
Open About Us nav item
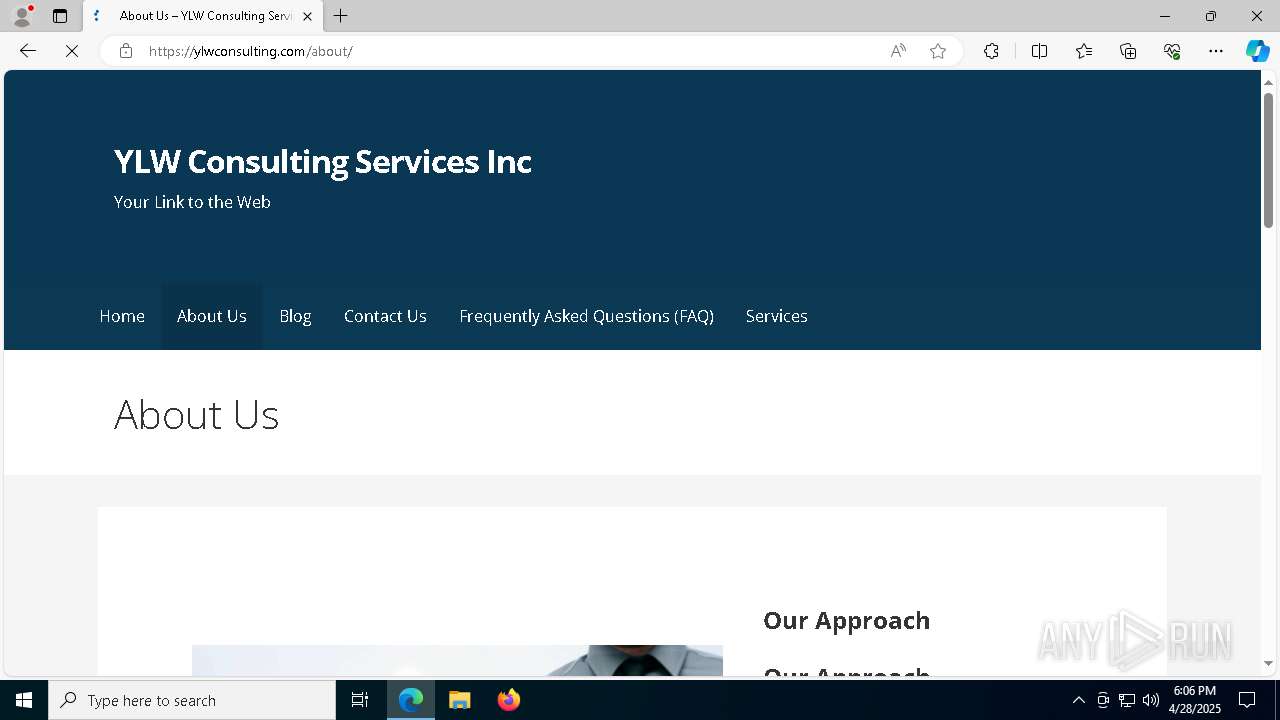tap(212, 316)
